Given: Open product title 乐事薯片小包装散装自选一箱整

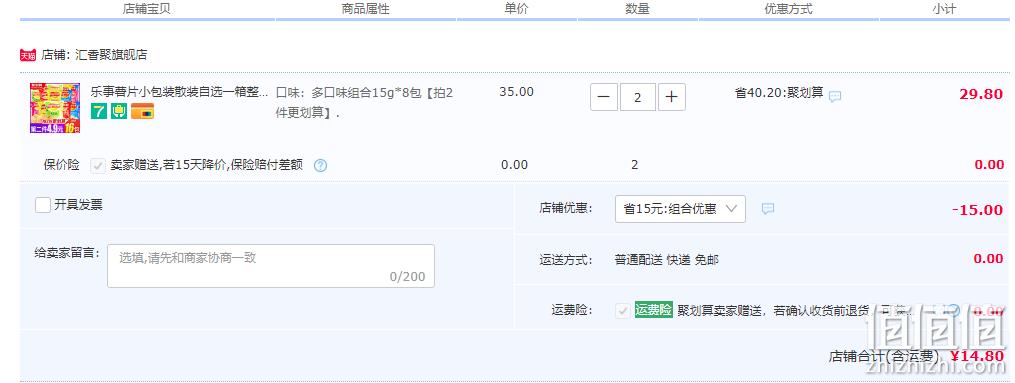Looking at the screenshot, I should pos(179,92).
